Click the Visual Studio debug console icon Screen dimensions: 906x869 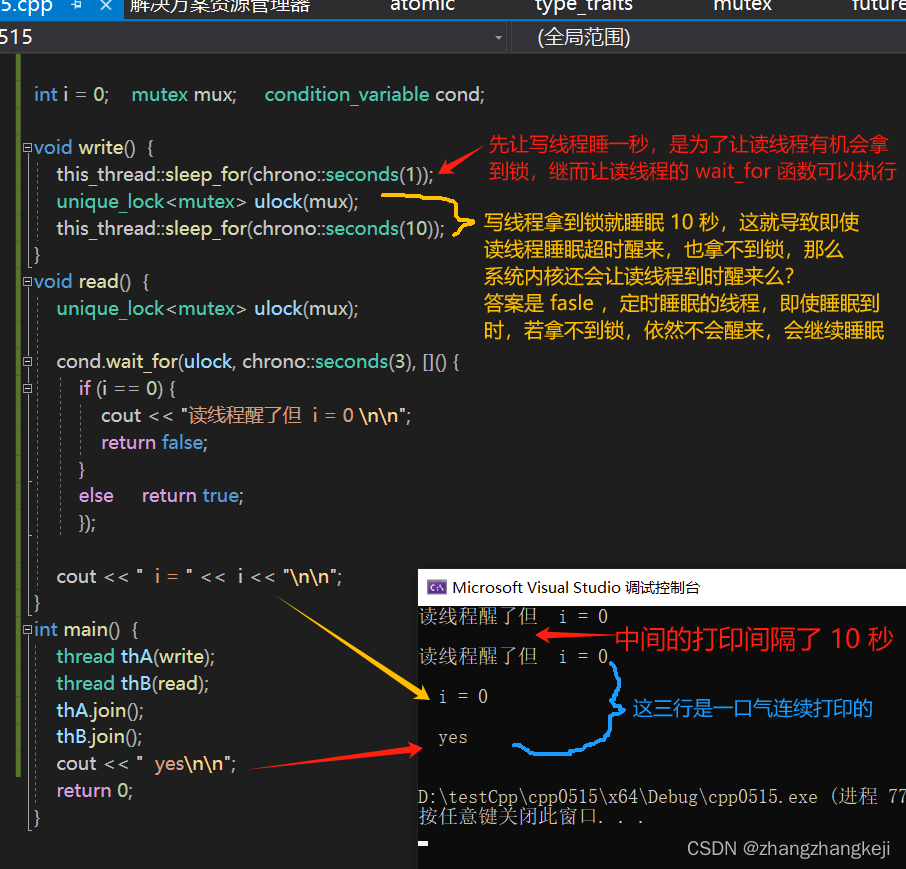pyautogui.click(x=436, y=588)
